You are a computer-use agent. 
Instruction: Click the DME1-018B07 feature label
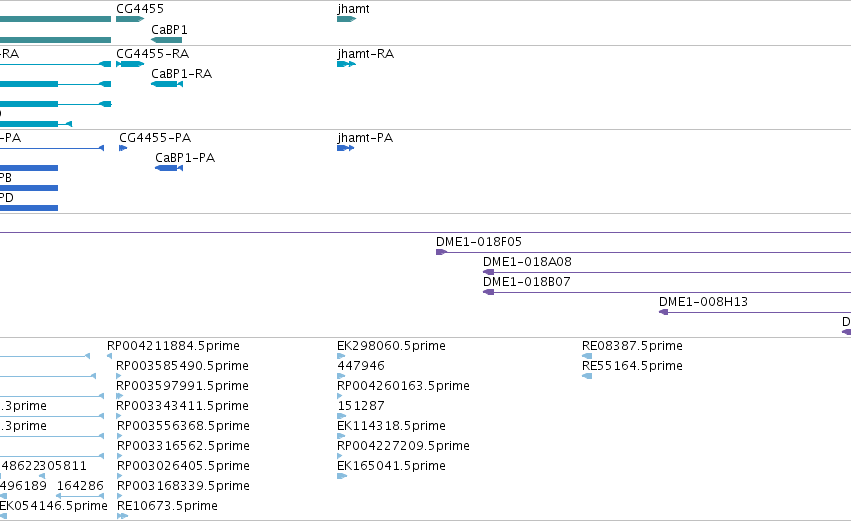click(x=526, y=282)
